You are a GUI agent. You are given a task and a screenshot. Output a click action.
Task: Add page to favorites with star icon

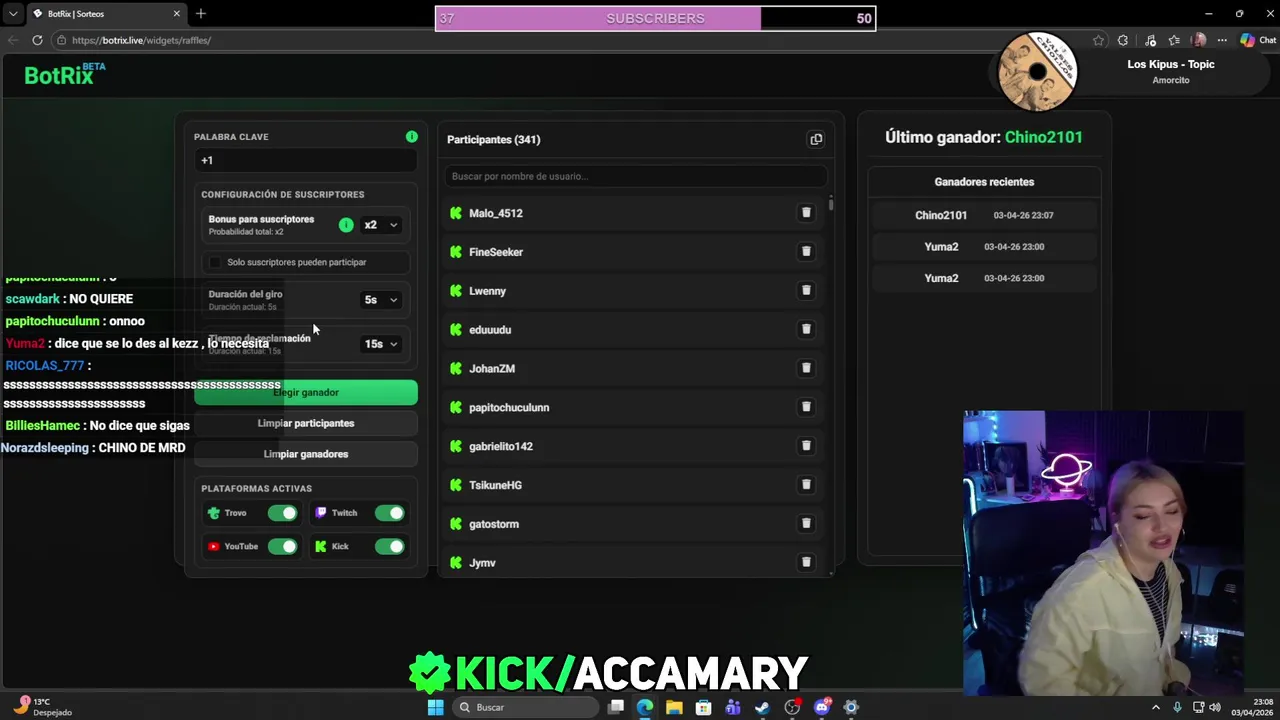coord(1098,40)
